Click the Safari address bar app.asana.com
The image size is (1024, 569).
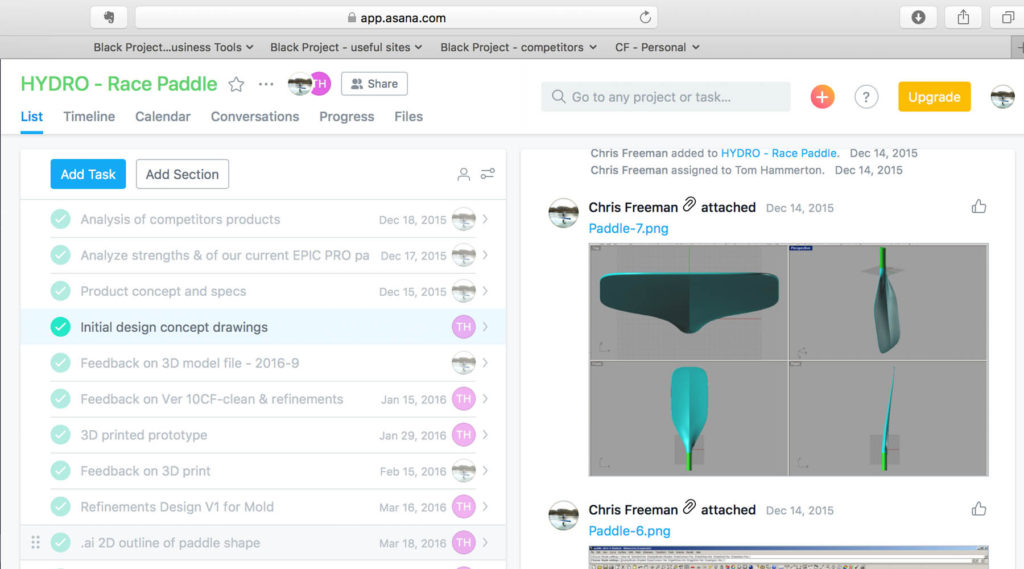click(x=396, y=18)
